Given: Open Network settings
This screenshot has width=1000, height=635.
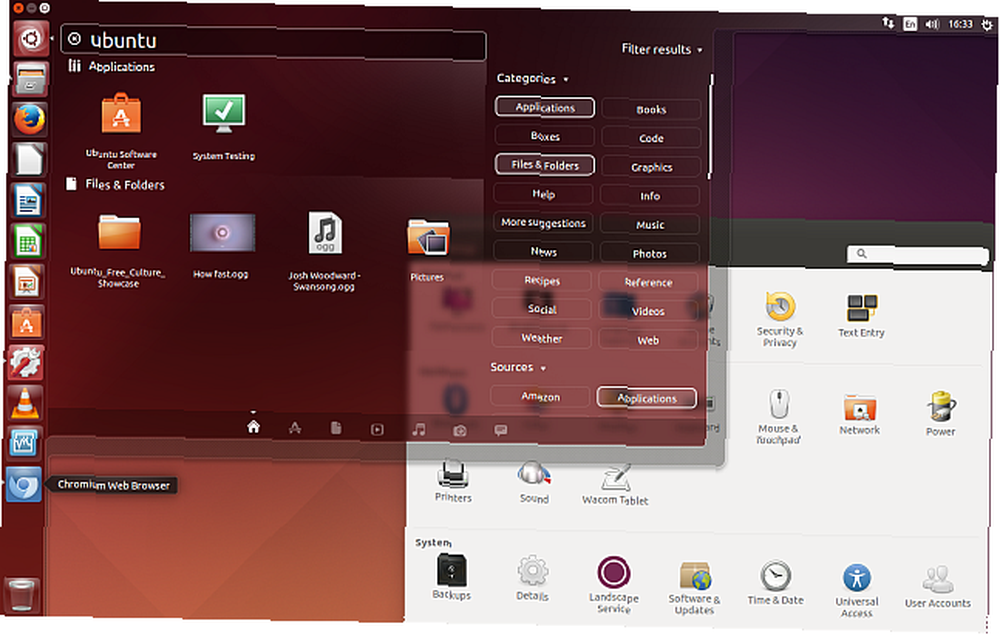Looking at the screenshot, I should point(860,414).
